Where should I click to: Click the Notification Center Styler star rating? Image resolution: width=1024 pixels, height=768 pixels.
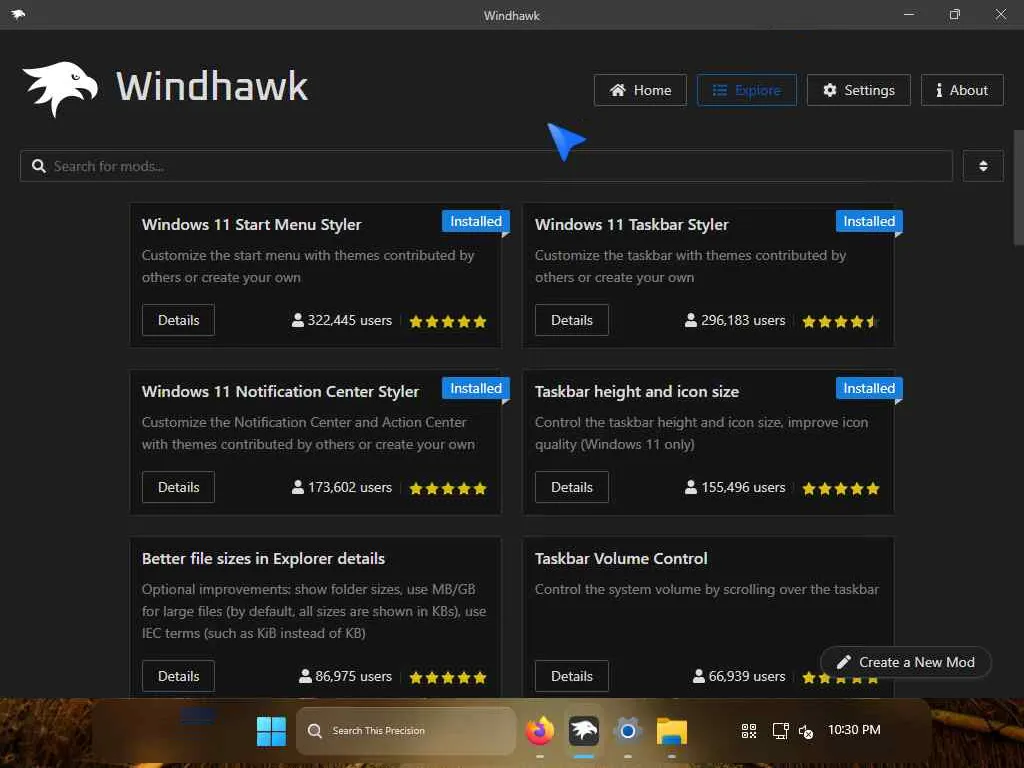tap(448, 488)
